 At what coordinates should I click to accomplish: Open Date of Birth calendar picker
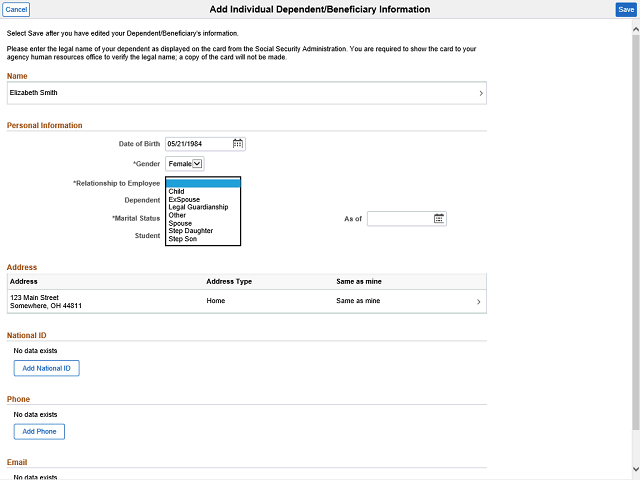coord(238,144)
